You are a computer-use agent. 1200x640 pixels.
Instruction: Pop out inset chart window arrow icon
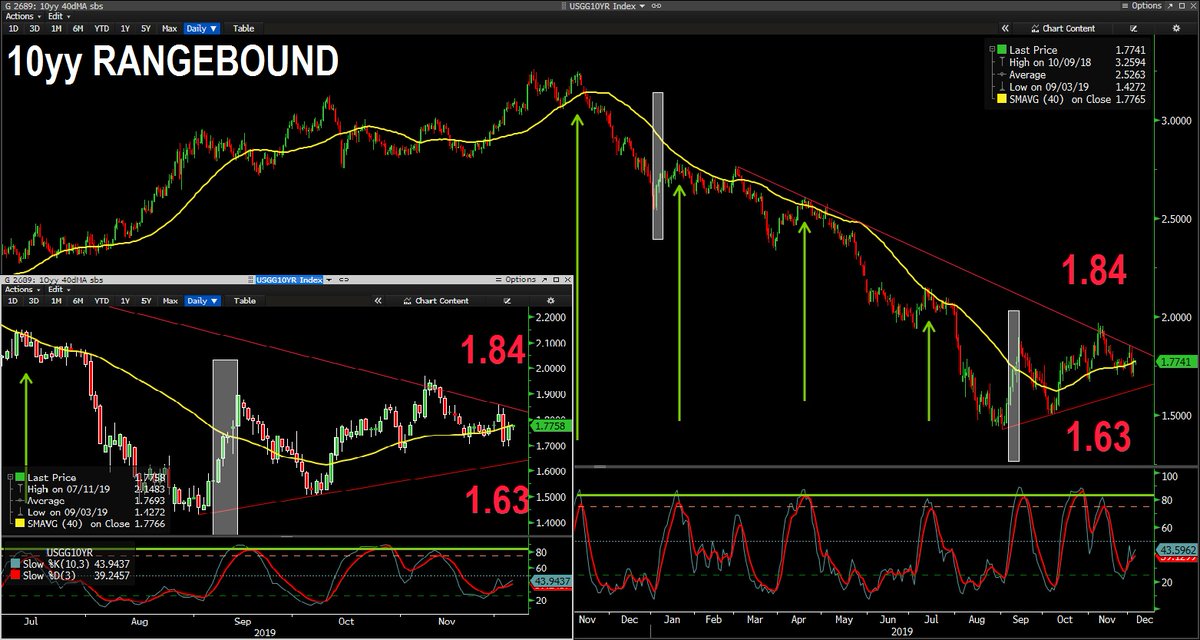click(x=544, y=280)
